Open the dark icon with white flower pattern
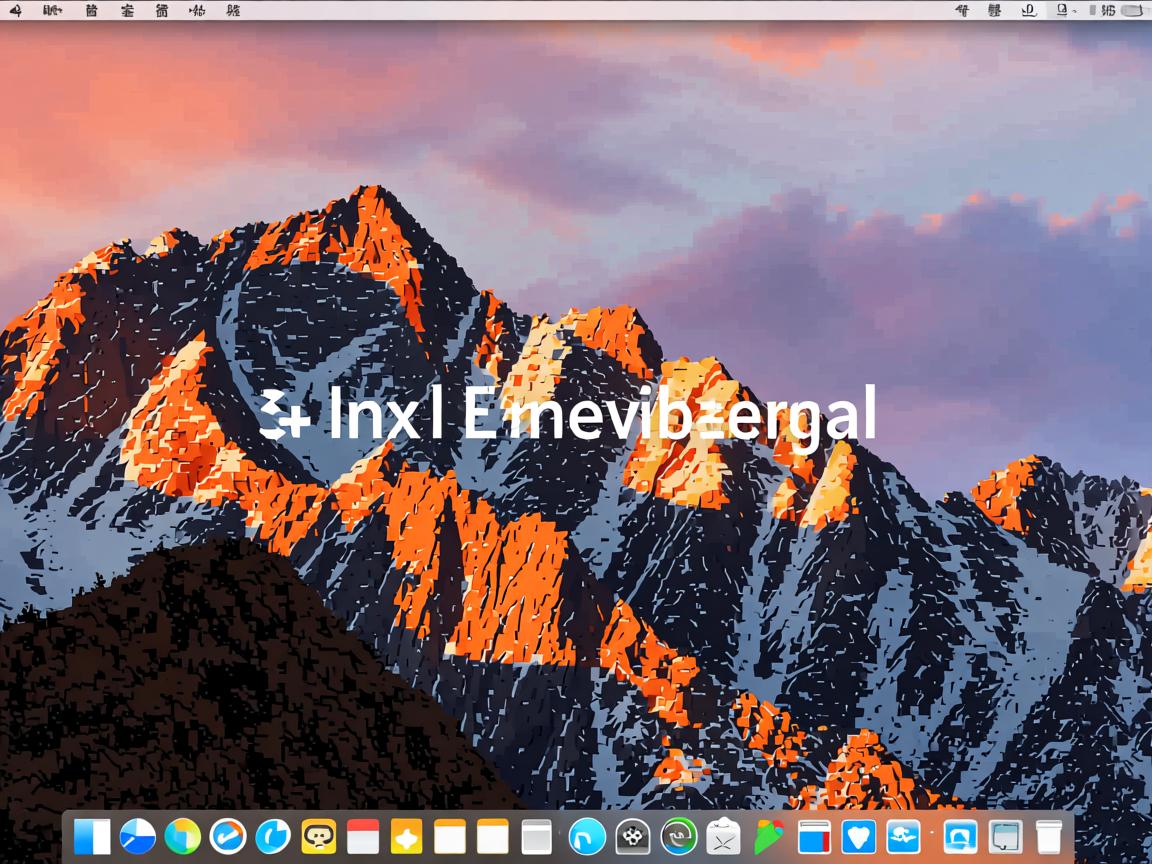 pyautogui.click(x=632, y=837)
